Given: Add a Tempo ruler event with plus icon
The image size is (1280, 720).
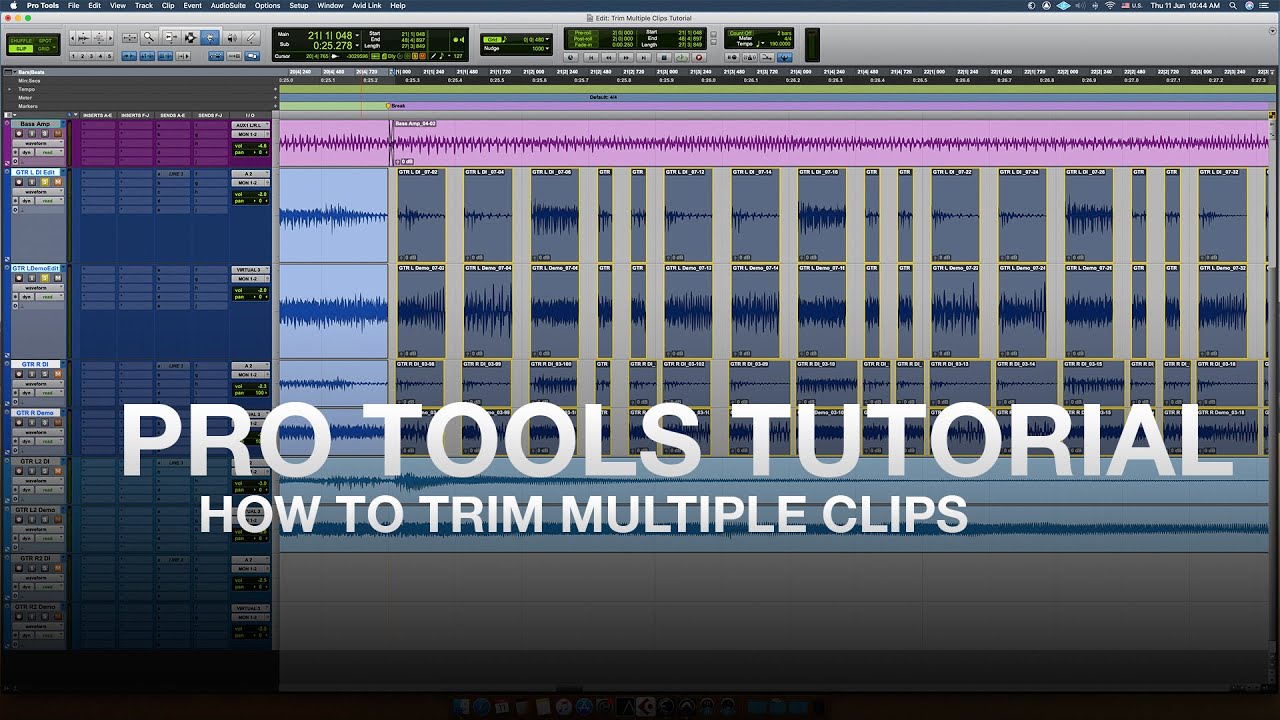Looking at the screenshot, I should [x=275, y=89].
